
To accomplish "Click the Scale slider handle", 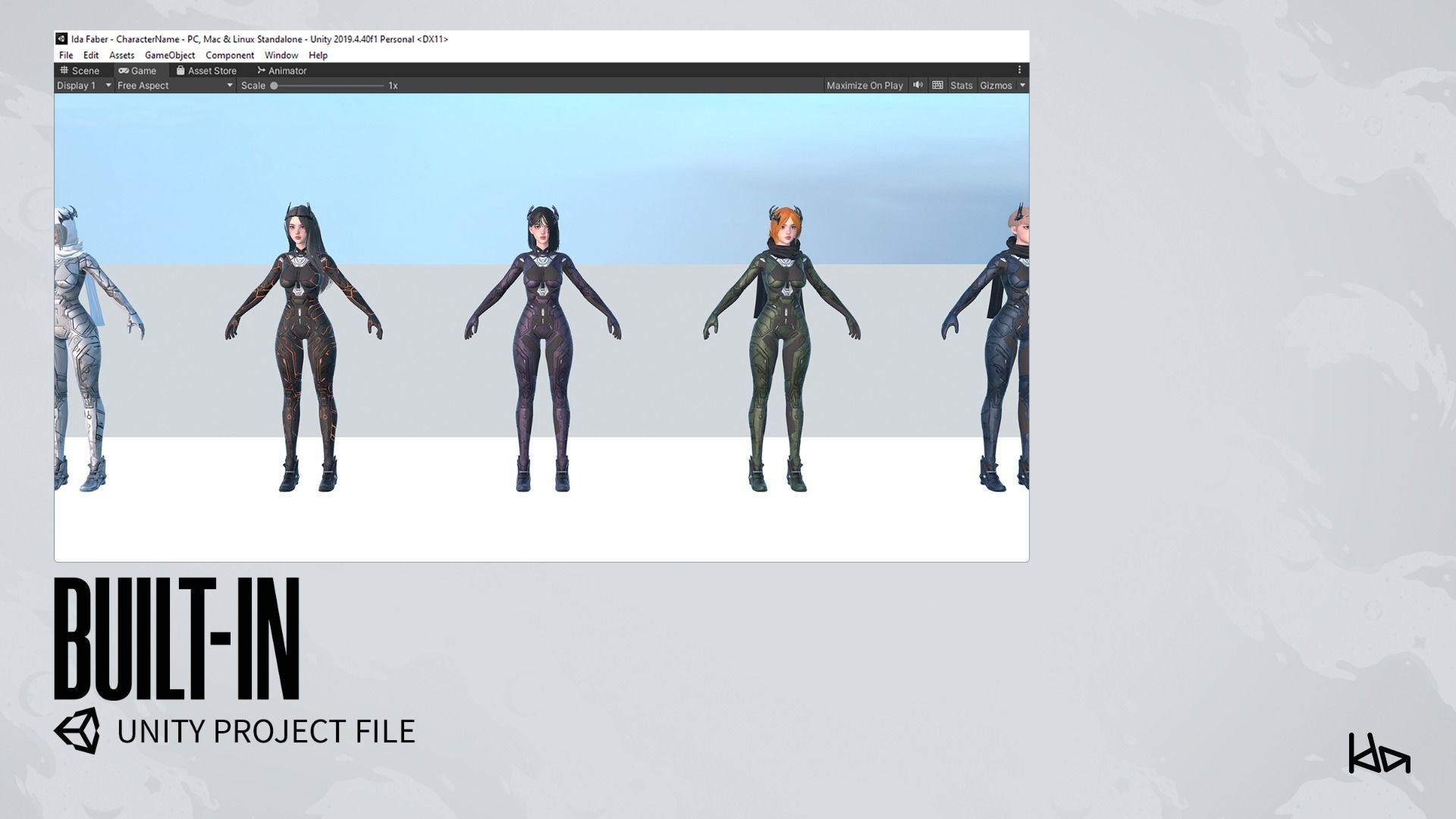I will tap(274, 86).
